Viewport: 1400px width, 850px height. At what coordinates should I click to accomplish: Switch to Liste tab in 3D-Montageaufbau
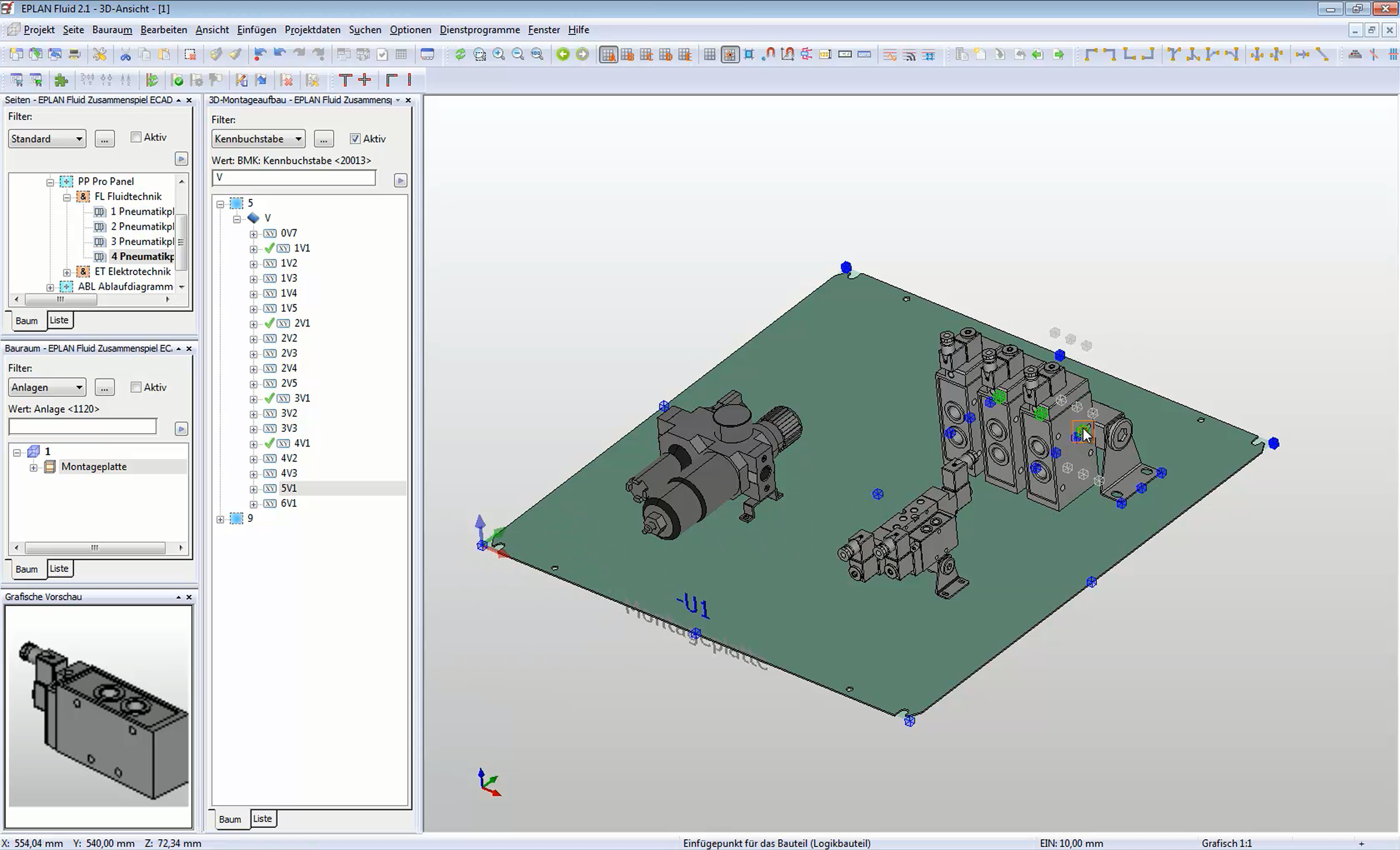point(262,819)
